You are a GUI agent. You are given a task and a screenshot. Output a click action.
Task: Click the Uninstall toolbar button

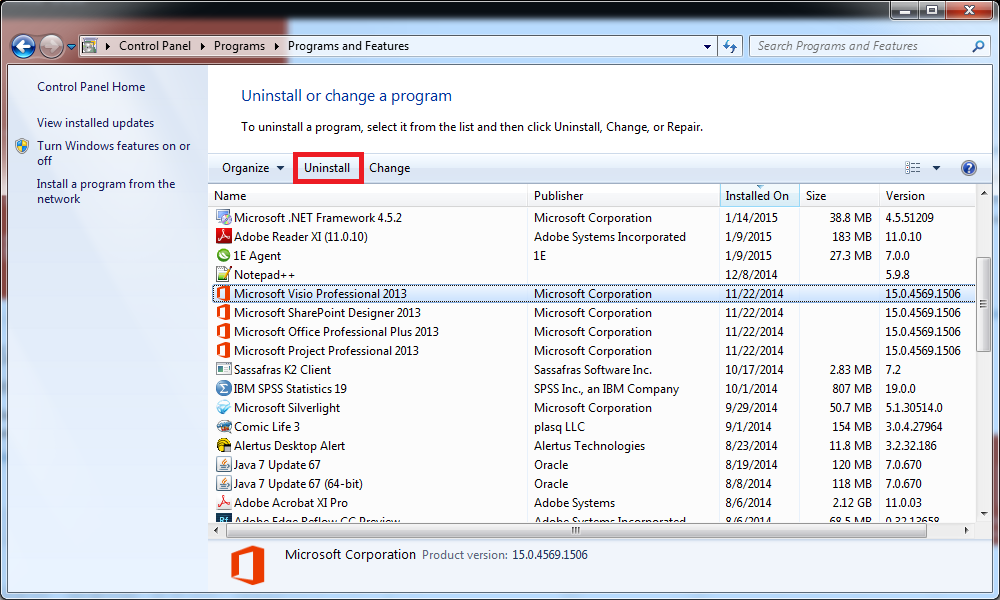(327, 168)
